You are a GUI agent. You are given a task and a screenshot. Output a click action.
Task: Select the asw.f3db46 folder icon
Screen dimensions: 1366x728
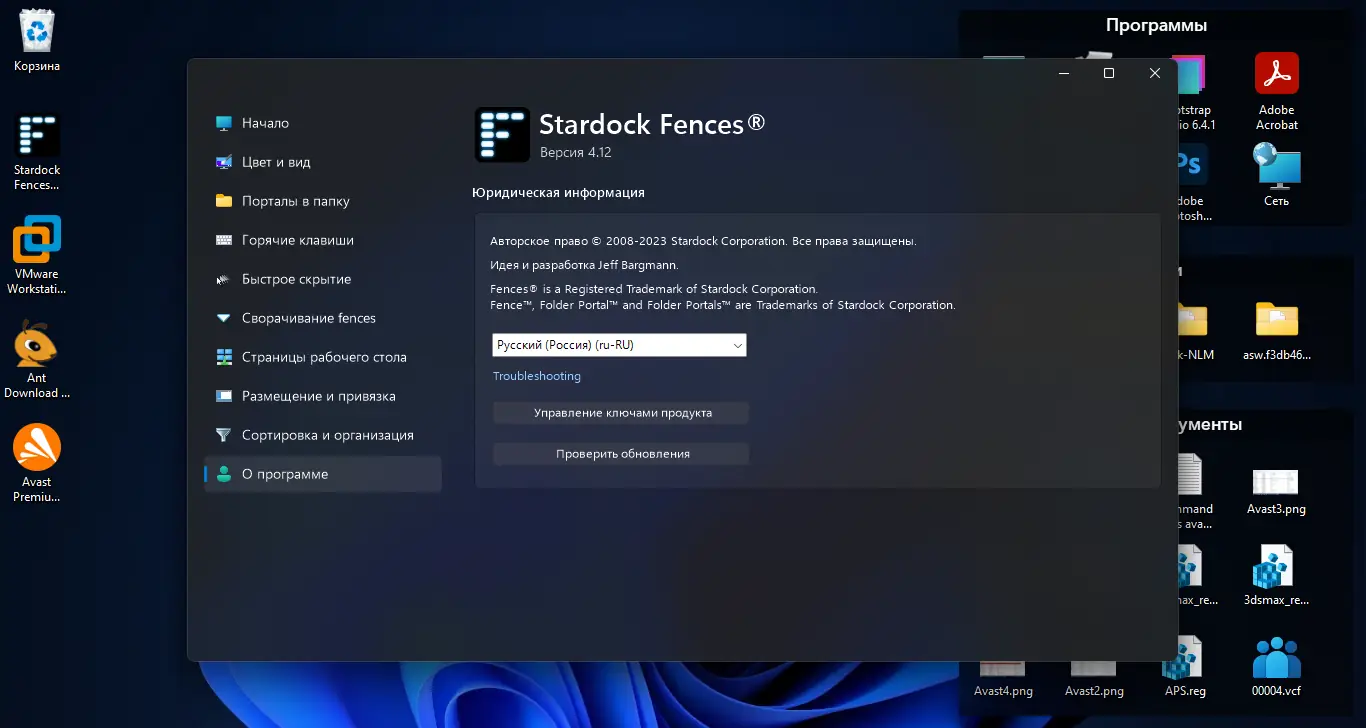[x=1277, y=331]
